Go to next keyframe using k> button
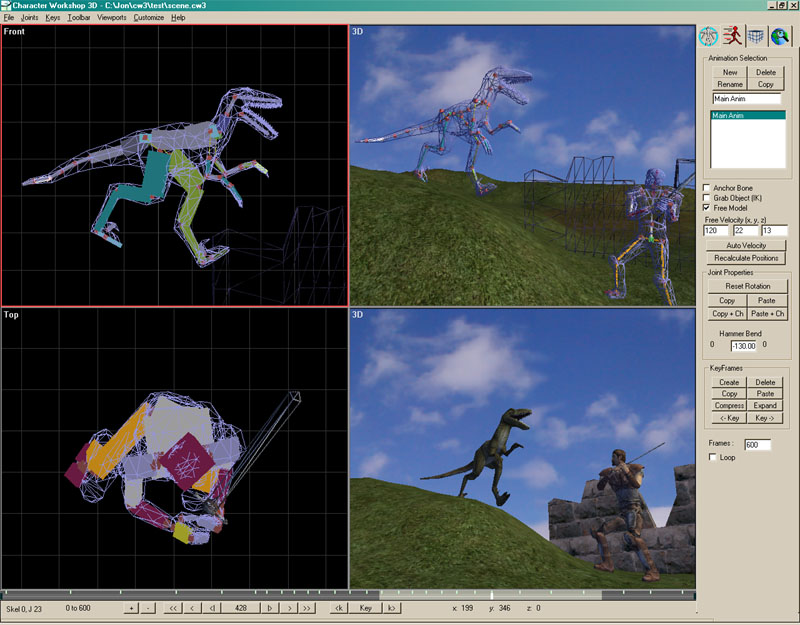This screenshot has height=625, width=800. pos(392,608)
